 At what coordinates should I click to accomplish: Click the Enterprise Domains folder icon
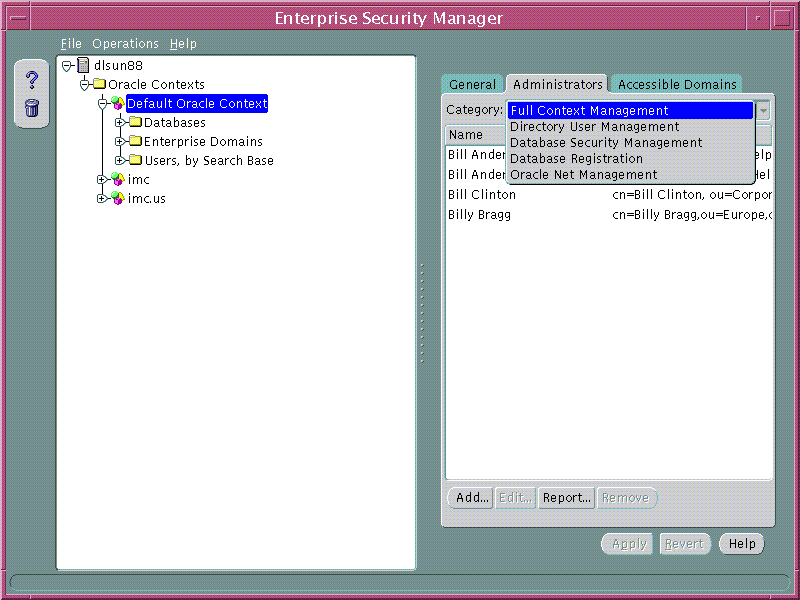pos(135,141)
